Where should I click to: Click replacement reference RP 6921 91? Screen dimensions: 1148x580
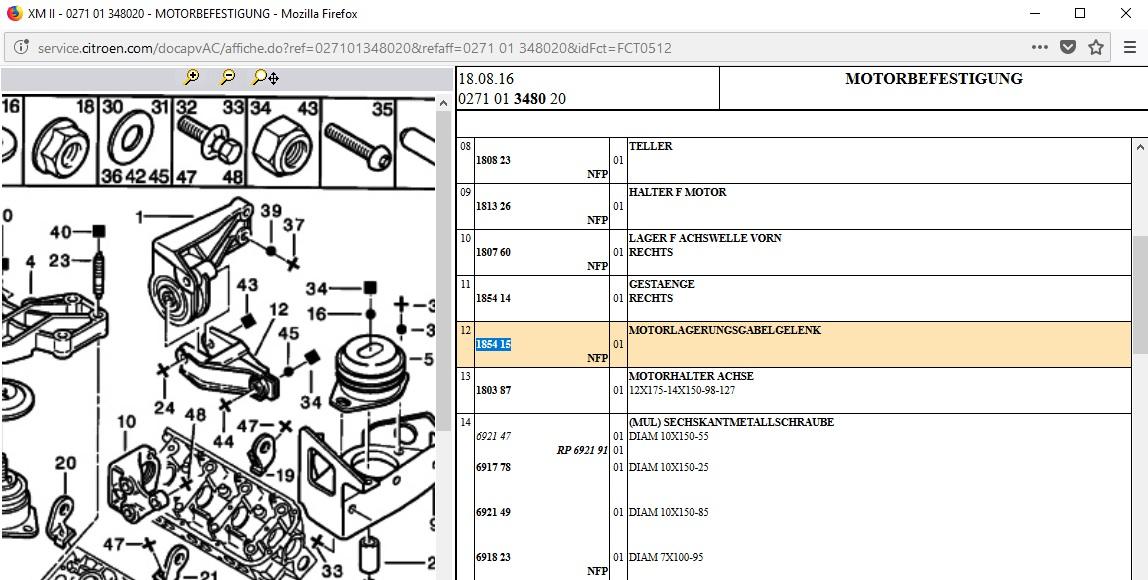582,450
